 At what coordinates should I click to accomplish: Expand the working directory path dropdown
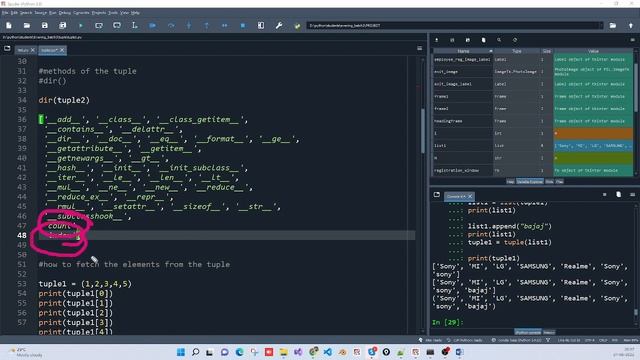pos(600,25)
